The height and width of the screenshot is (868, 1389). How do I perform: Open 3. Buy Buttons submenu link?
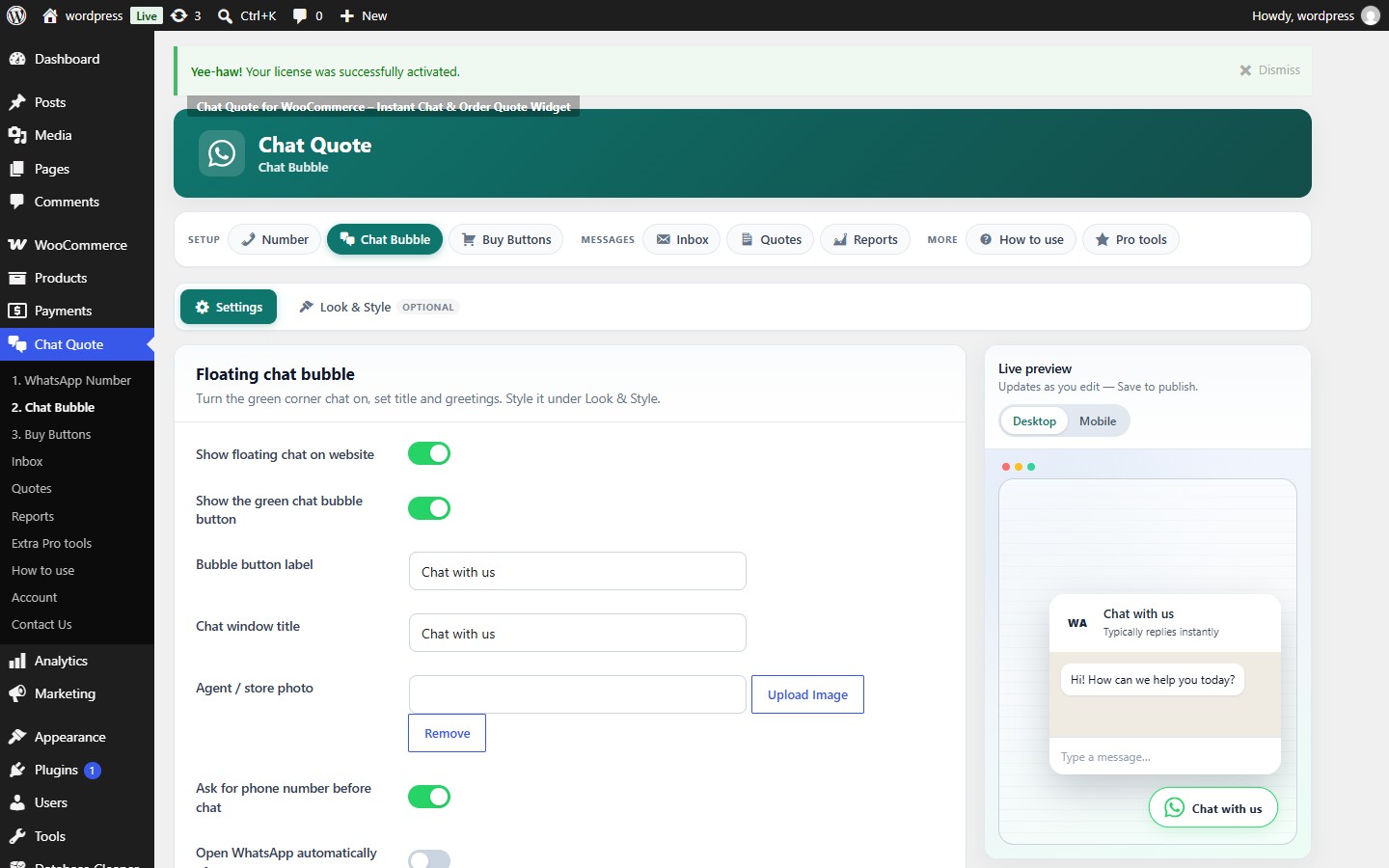(51, 434)
